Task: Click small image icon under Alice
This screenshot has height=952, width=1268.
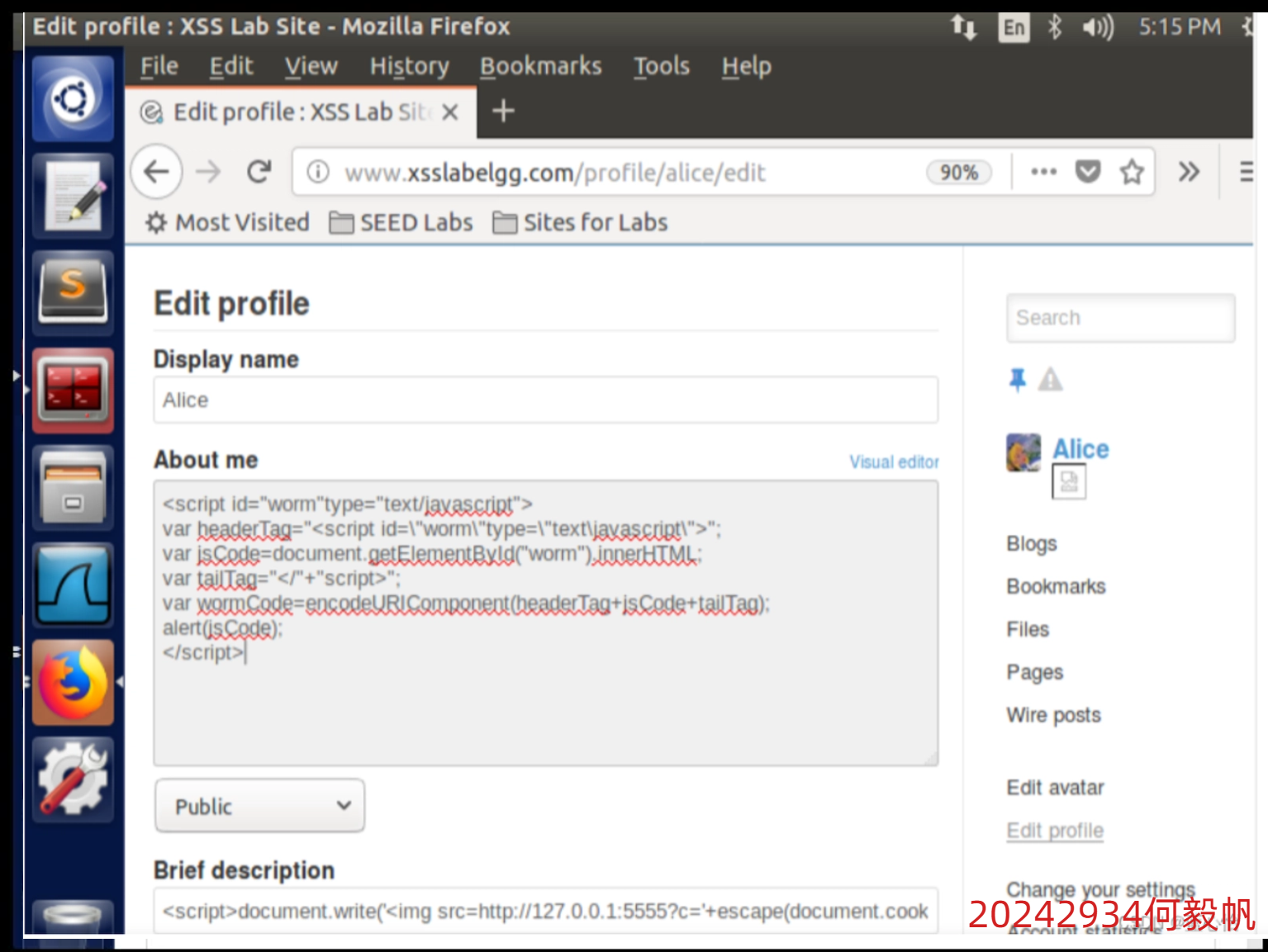Action: [1068, 482]
